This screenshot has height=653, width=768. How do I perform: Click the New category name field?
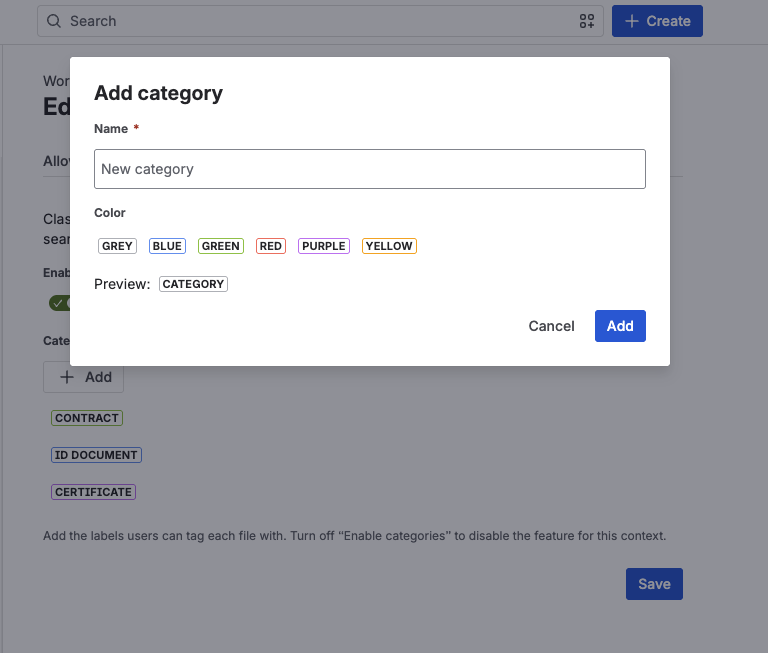[370, 169]
